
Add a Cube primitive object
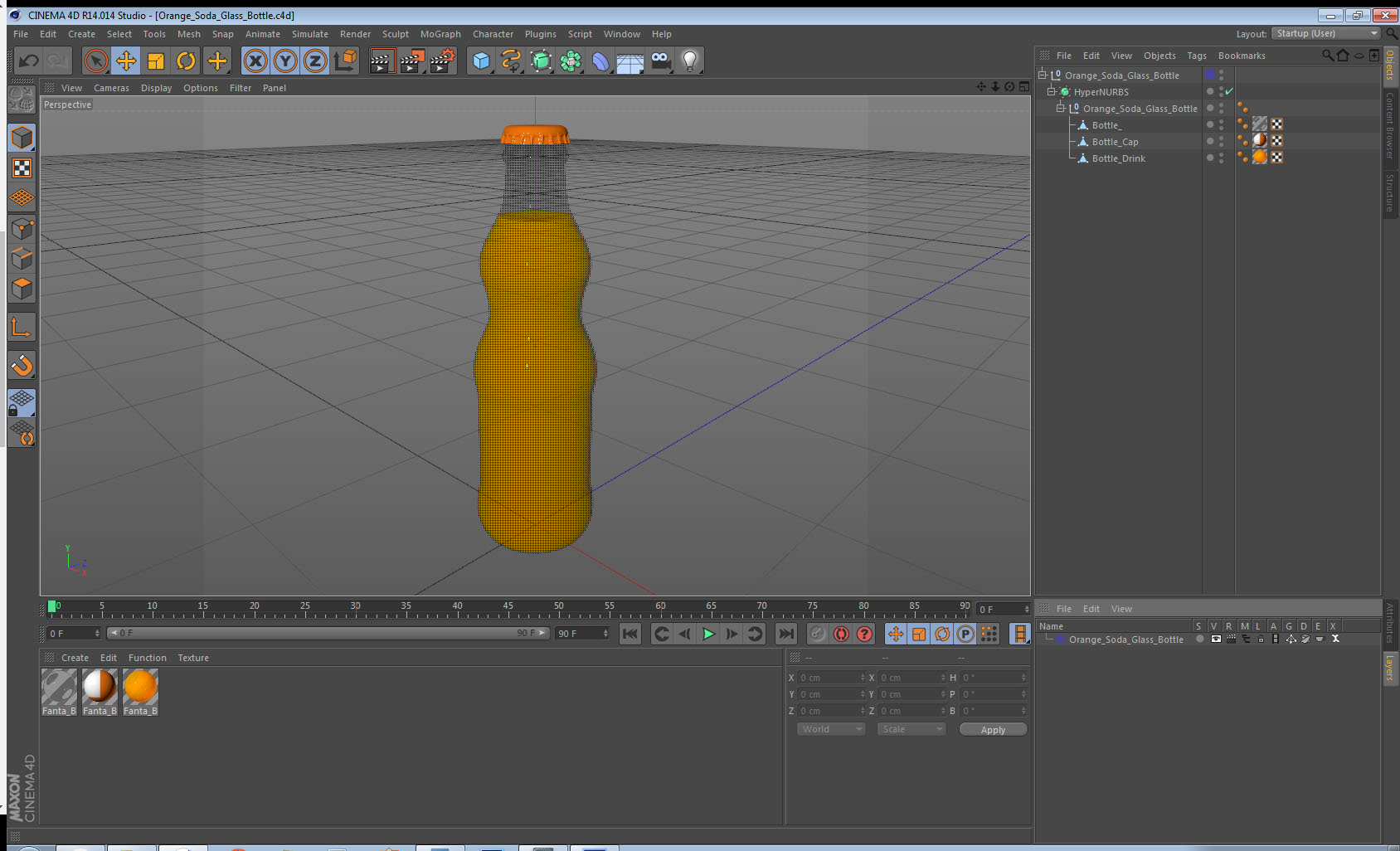[x=481, y=61]
